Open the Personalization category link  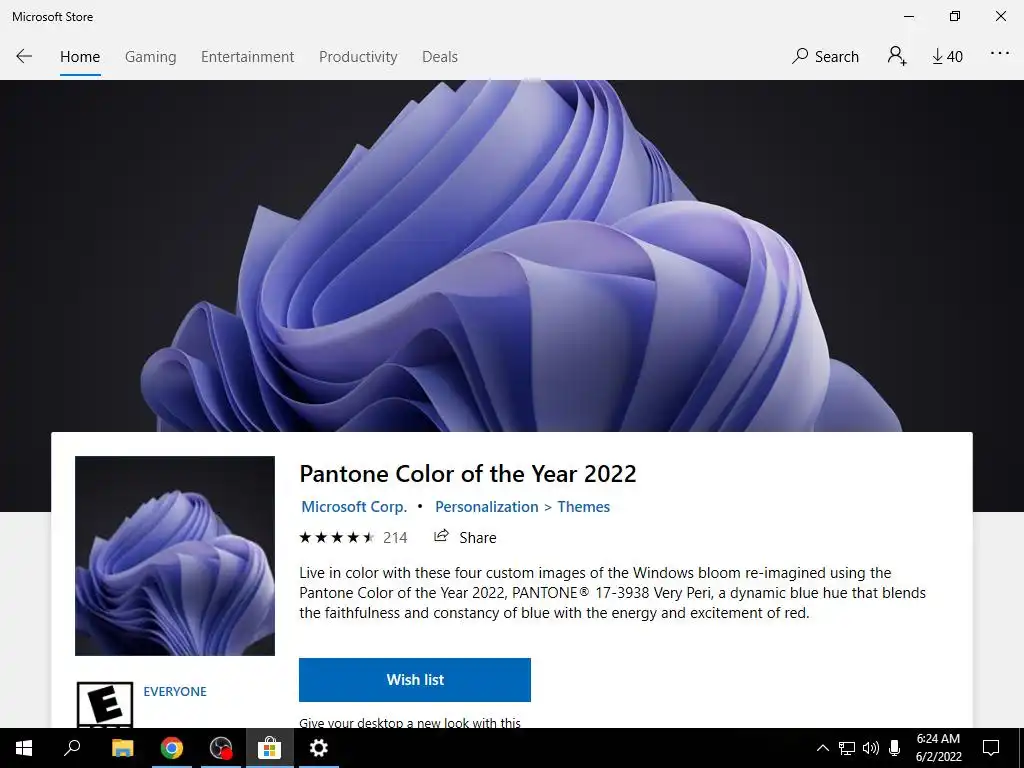(487, 507)
